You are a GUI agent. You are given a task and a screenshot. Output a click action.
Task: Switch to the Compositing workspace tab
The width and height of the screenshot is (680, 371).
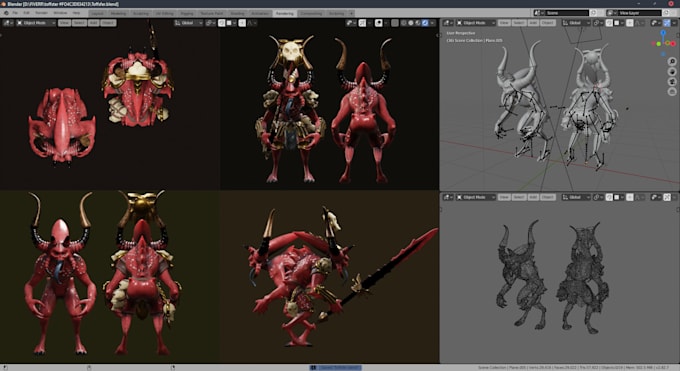tap(311, 13)
